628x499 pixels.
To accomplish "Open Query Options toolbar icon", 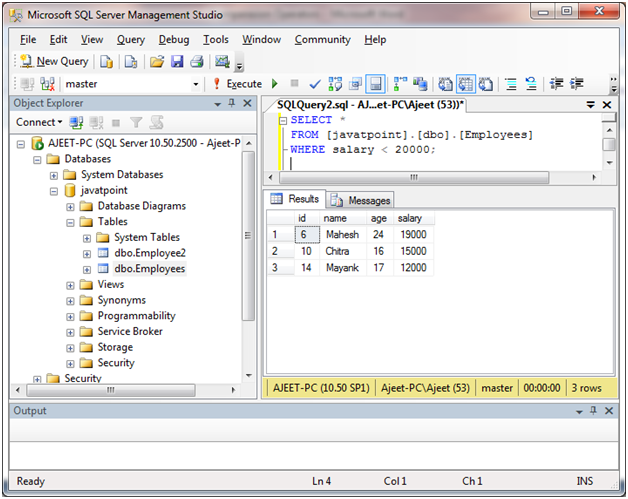I will pyautogui.click(x=355, y=84).
